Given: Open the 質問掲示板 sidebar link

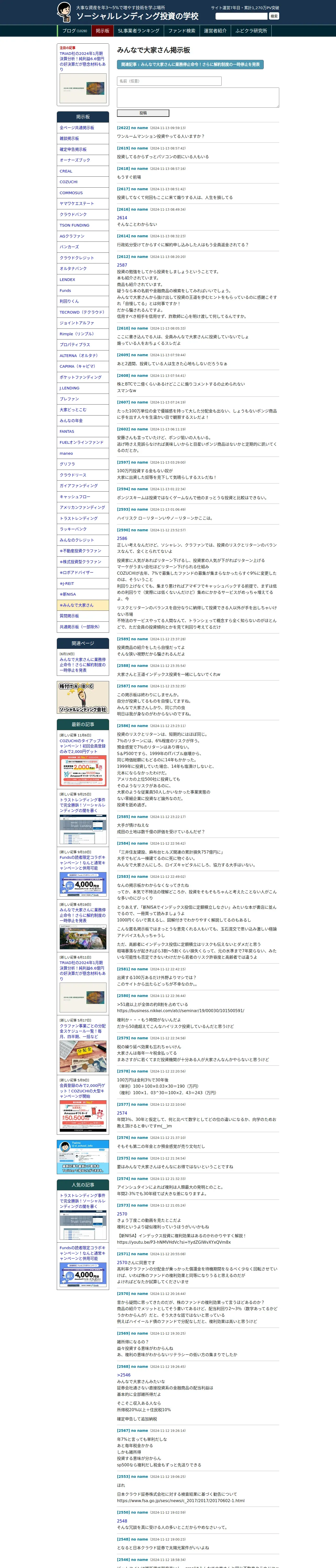Looking at the screenshot, I should tap(83, 616).
